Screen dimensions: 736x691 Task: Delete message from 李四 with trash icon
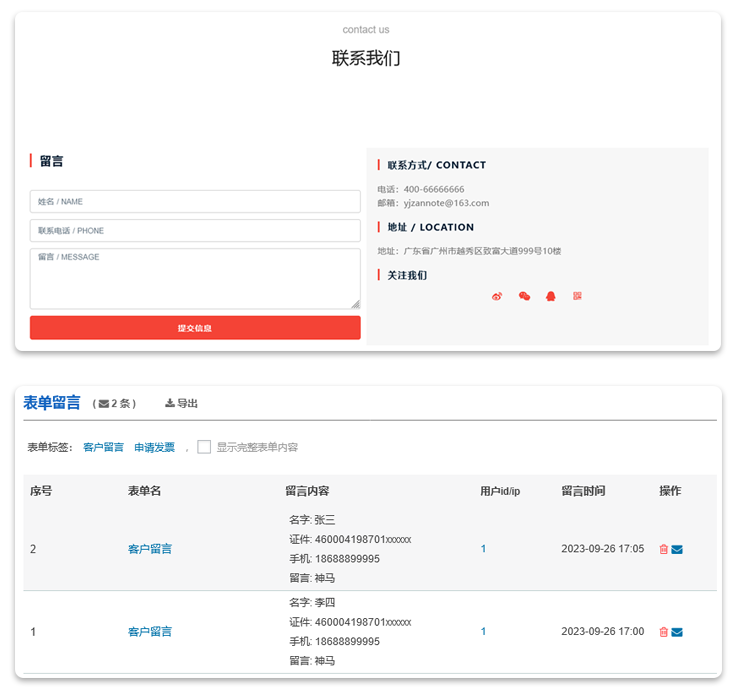663,632
